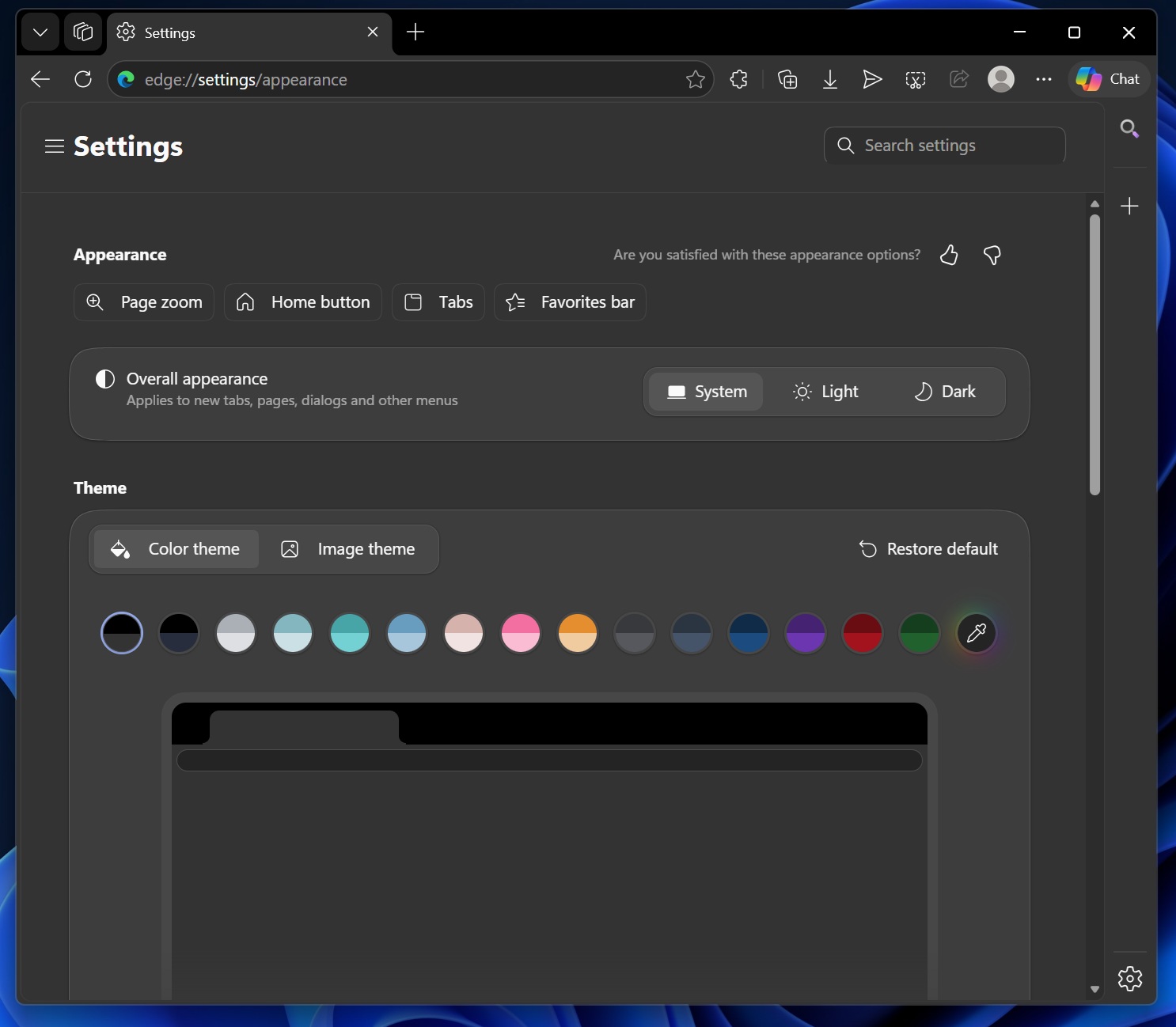
Task: Click inside the Search settings field
Action: (944, 146)
